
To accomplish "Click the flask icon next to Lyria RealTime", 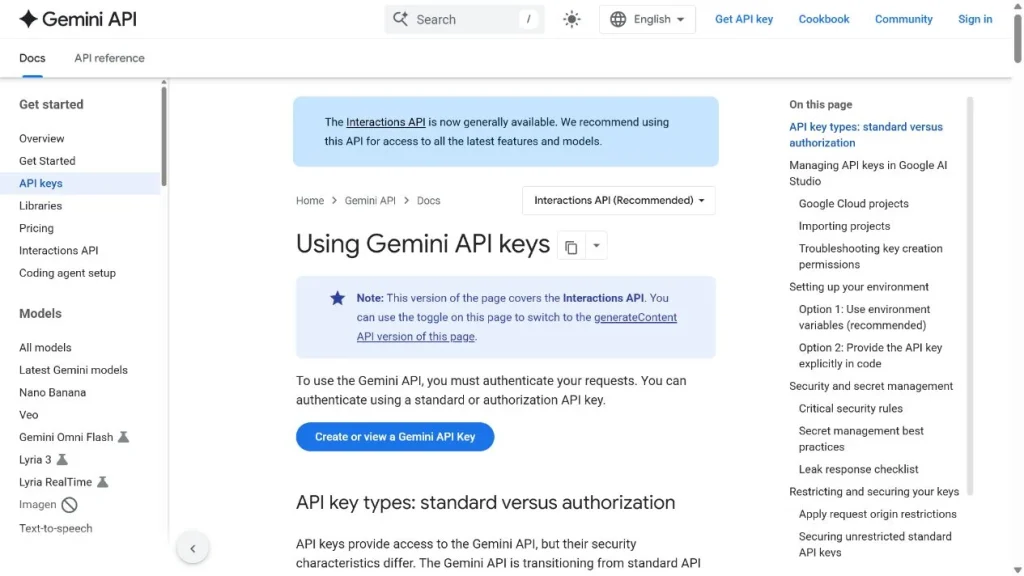I will (x=103, y=482).
